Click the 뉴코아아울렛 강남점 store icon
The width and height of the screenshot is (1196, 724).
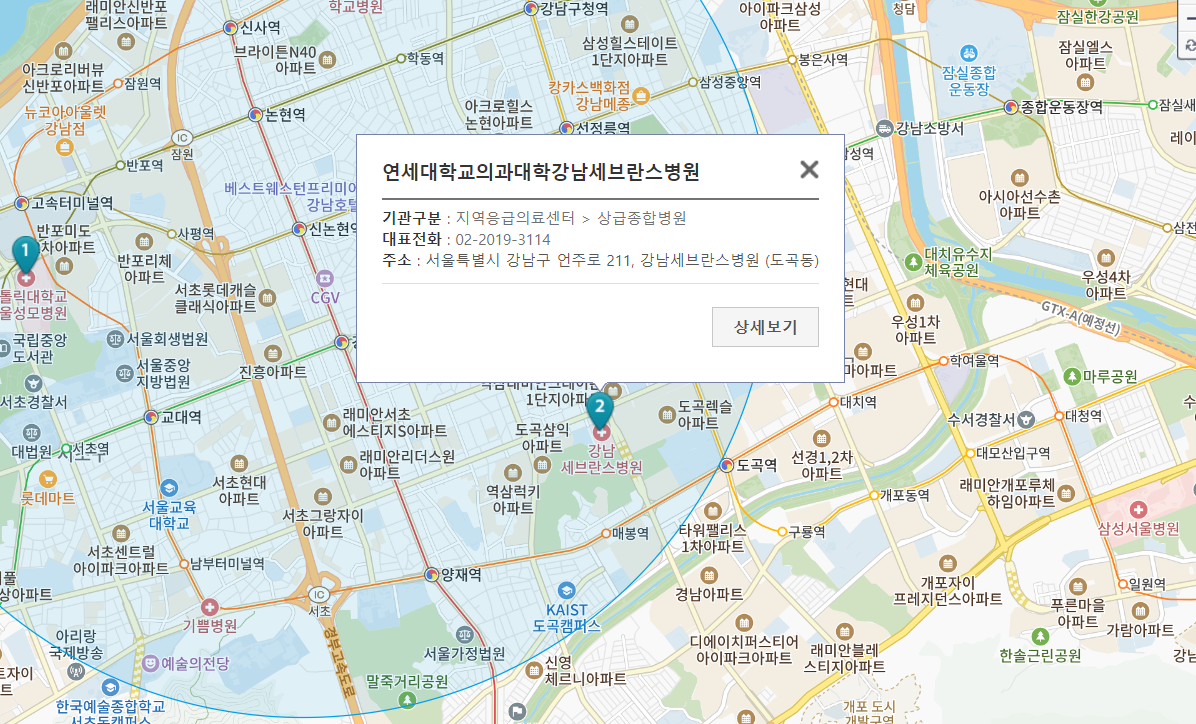(x=65, y=146)
